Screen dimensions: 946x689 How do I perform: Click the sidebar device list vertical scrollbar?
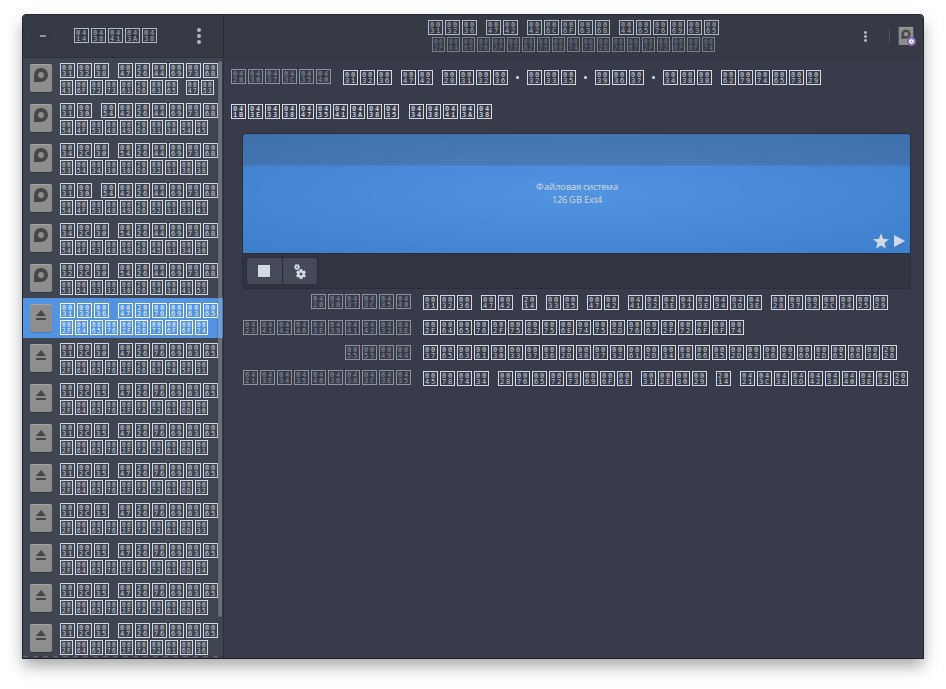pos(220,338)
